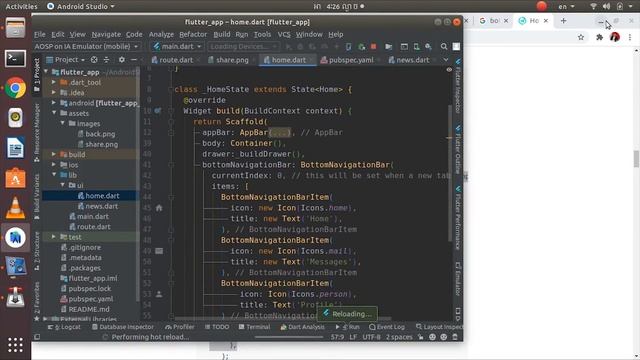Image resolution: width=640 pixels, height=360 pixels.
Task: Click the inspection eye icon in editor corner
Action: pyautogui.click(x=449, y=70)
